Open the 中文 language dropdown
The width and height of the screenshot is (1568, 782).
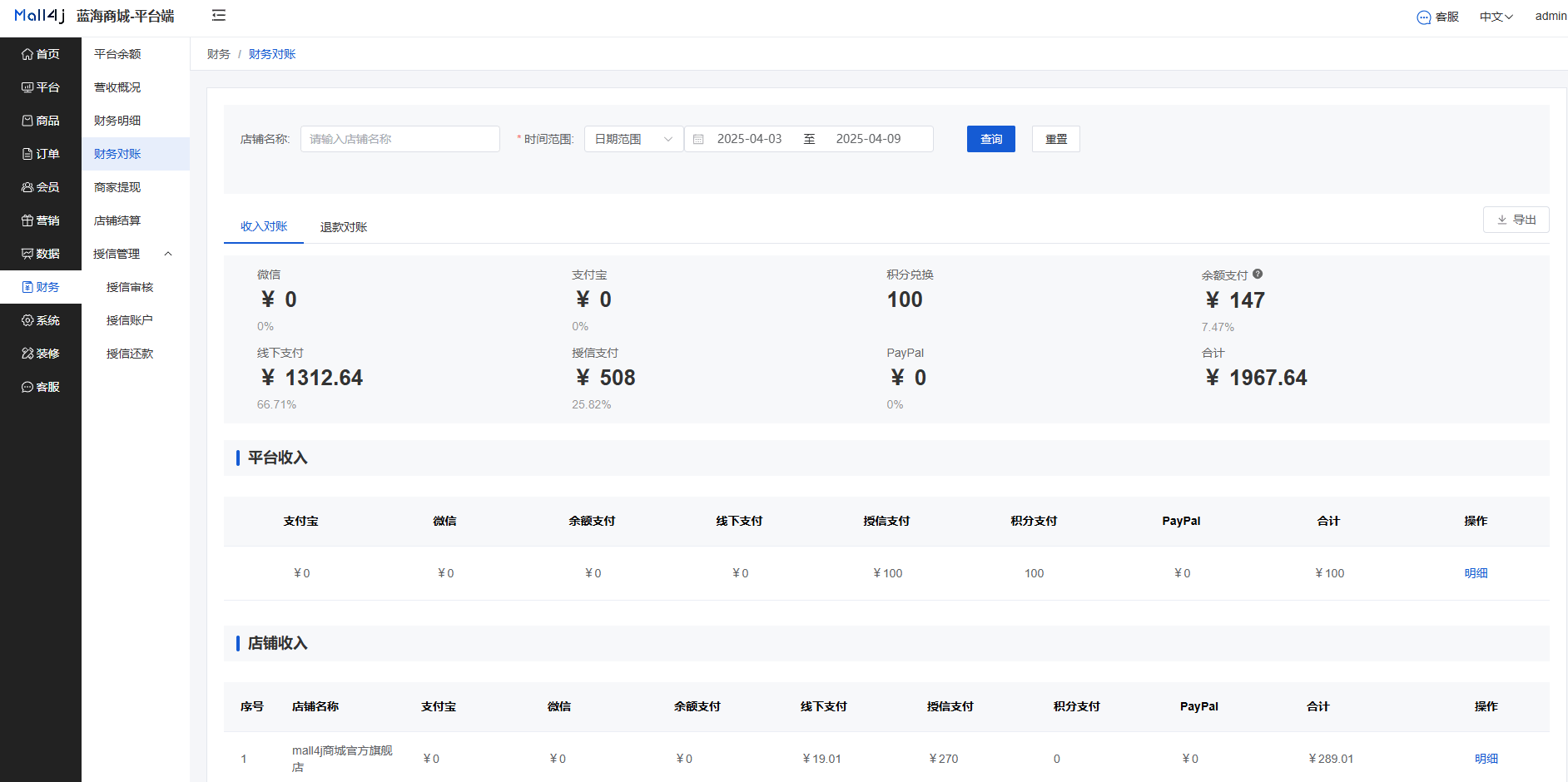pos(1496,17)
